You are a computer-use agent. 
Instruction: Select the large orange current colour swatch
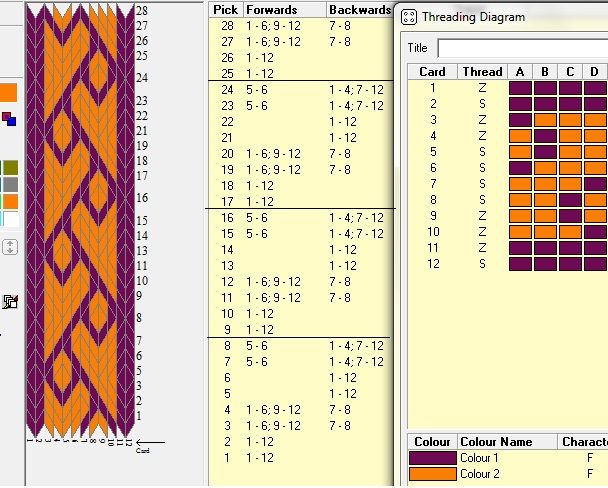9,93
